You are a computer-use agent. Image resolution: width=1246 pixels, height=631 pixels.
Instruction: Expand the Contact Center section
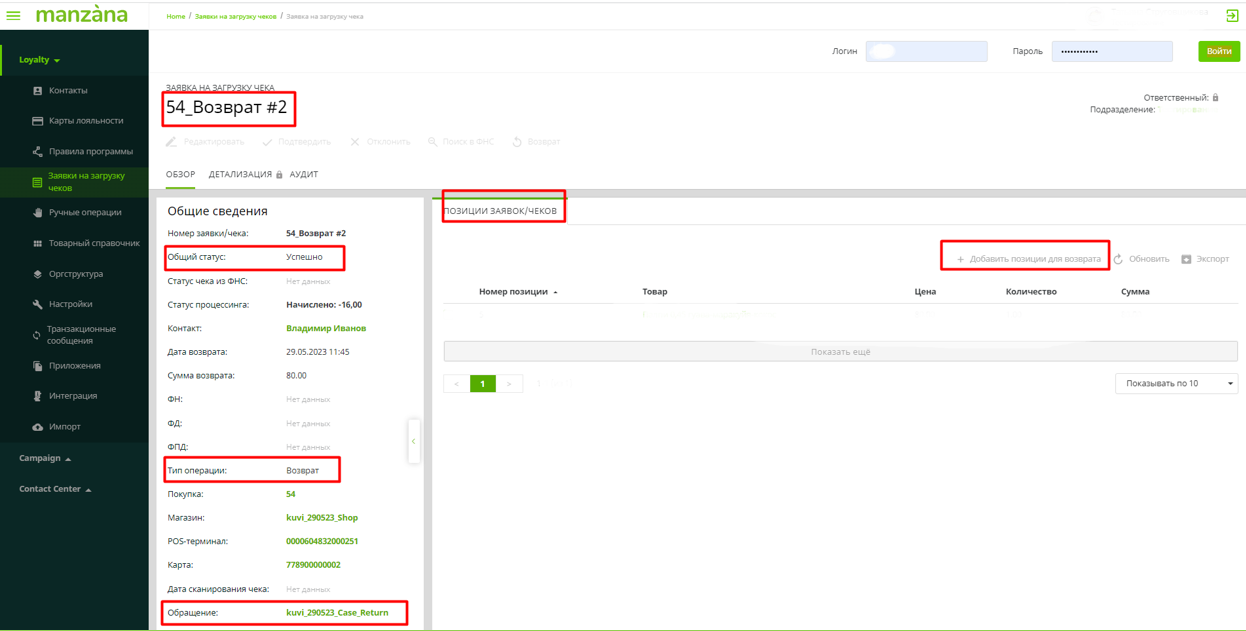(x=55, y=490)
